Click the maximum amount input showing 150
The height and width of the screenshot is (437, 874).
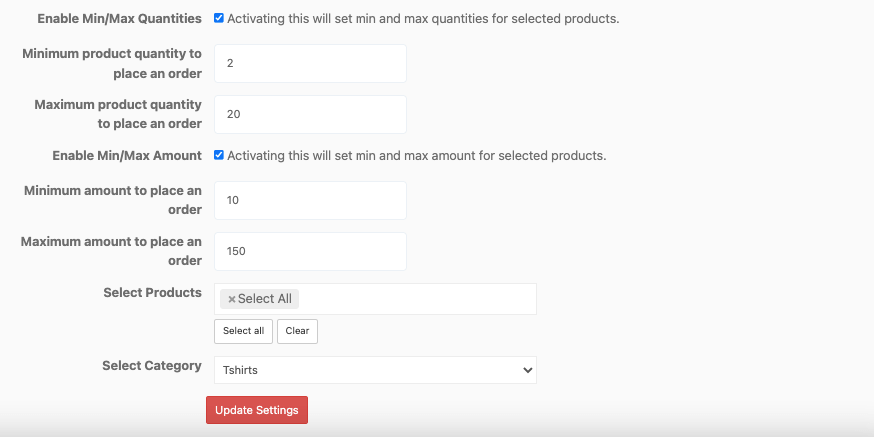point(310,251)
